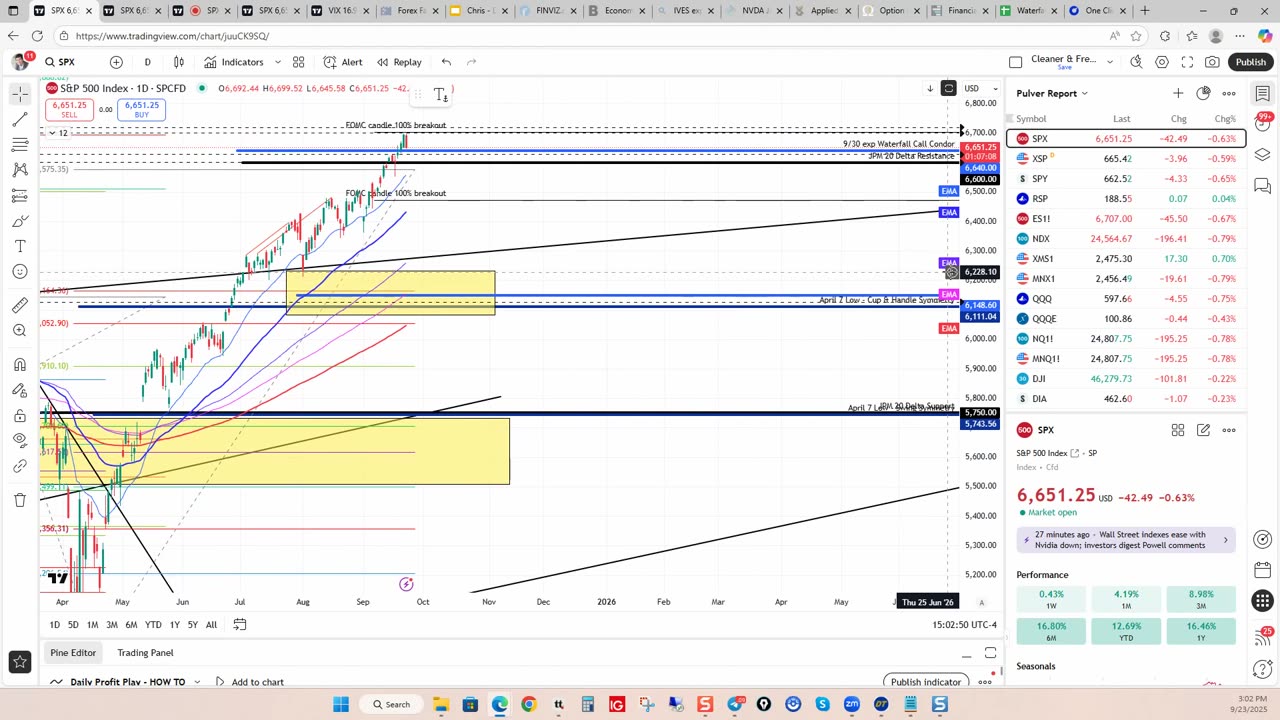
Task: Click Add to chart in Pine Editor
Action: pos(249,682)
